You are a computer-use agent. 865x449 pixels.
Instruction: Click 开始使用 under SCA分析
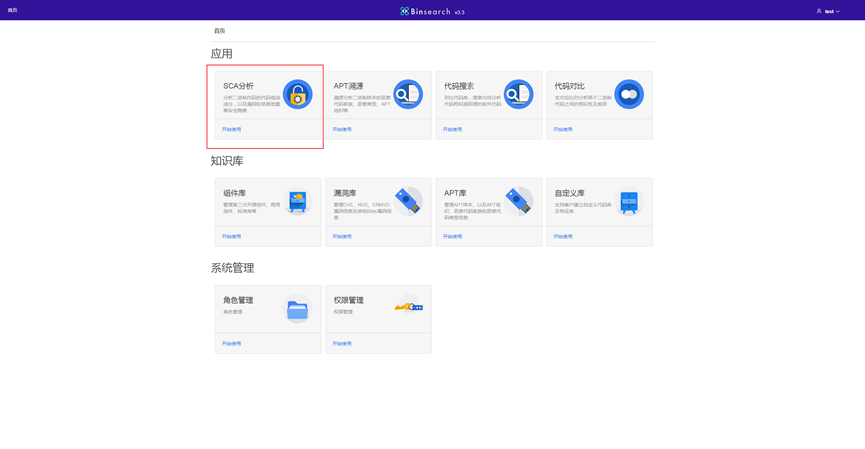pos(232,129)
